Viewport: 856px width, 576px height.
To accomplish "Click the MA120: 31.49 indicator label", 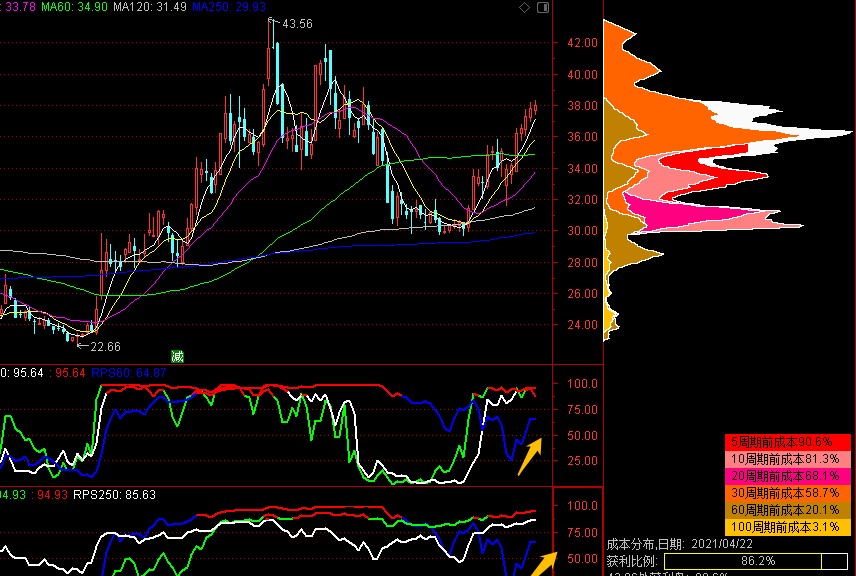I will click(x=150, y=7).
